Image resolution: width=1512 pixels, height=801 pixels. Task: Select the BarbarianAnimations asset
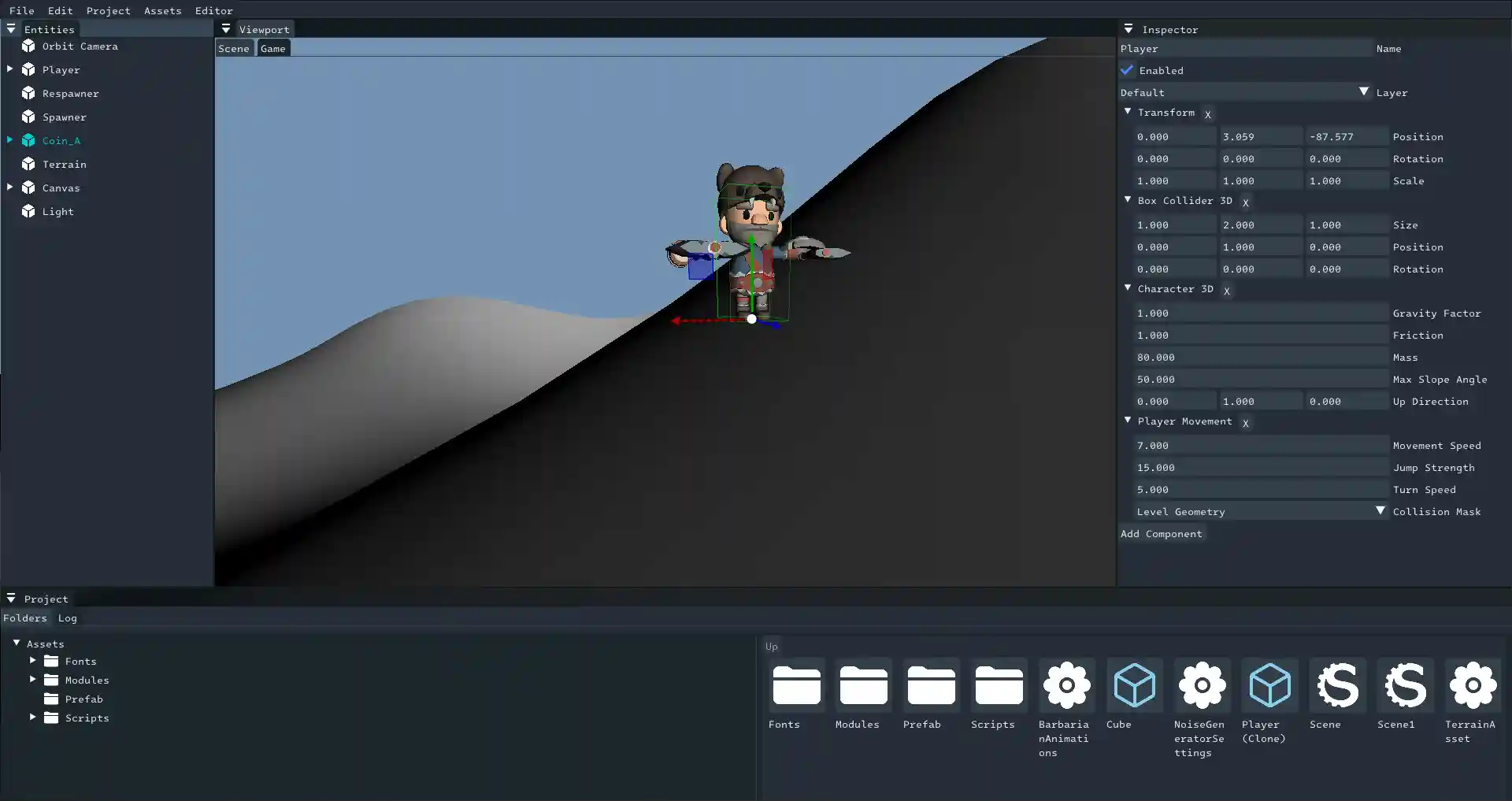[1066, 685]
